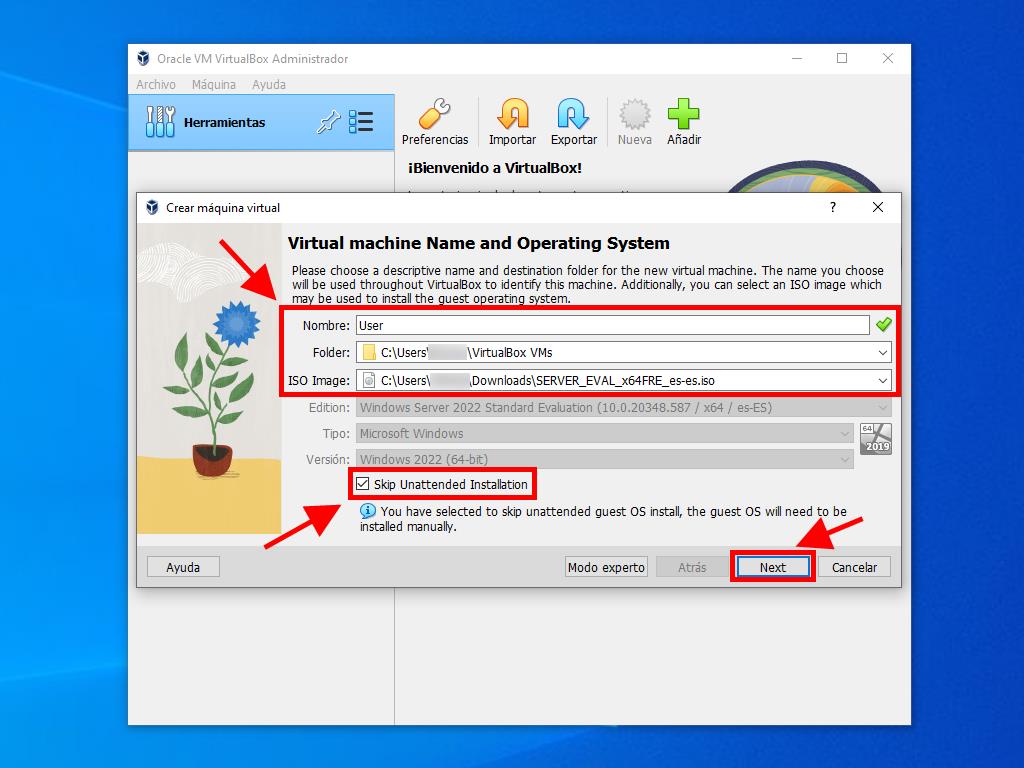Open the Ayuda menu in menu bar
The height and width of the screenshot is (768, 1024).
pos(269,85)
